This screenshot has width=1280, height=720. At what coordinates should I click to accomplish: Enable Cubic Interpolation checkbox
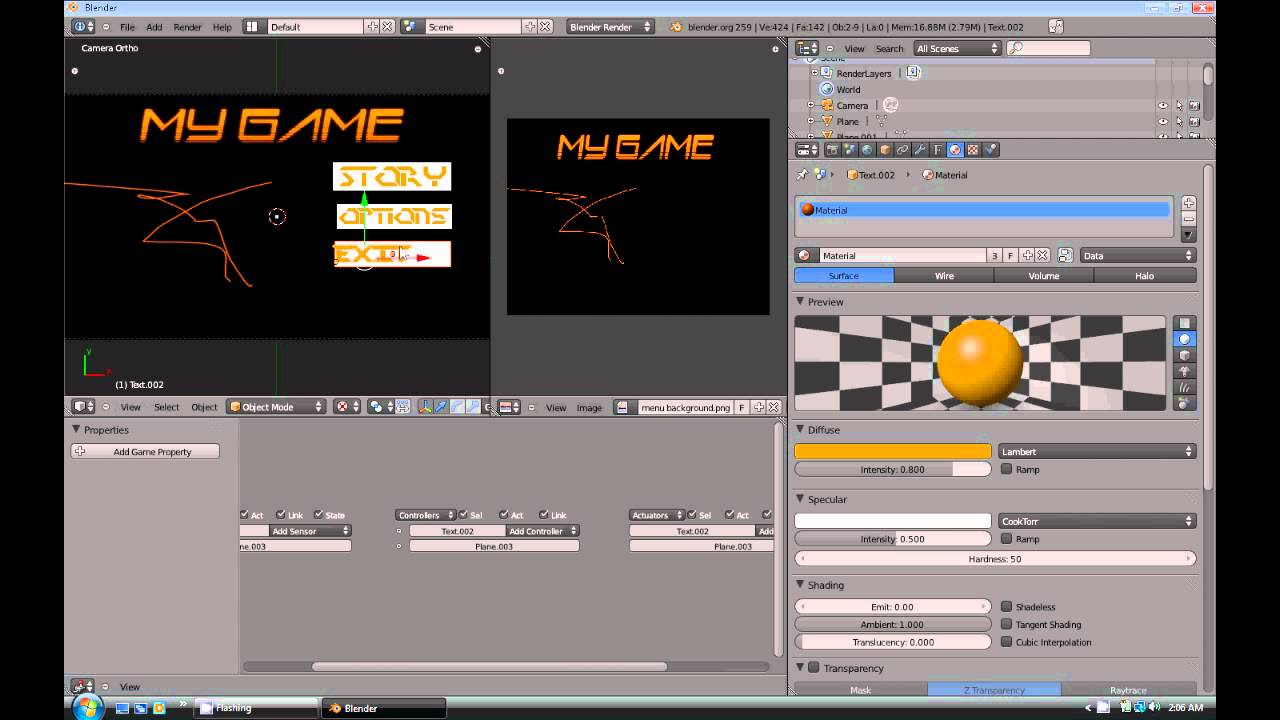coord(1007,642)
